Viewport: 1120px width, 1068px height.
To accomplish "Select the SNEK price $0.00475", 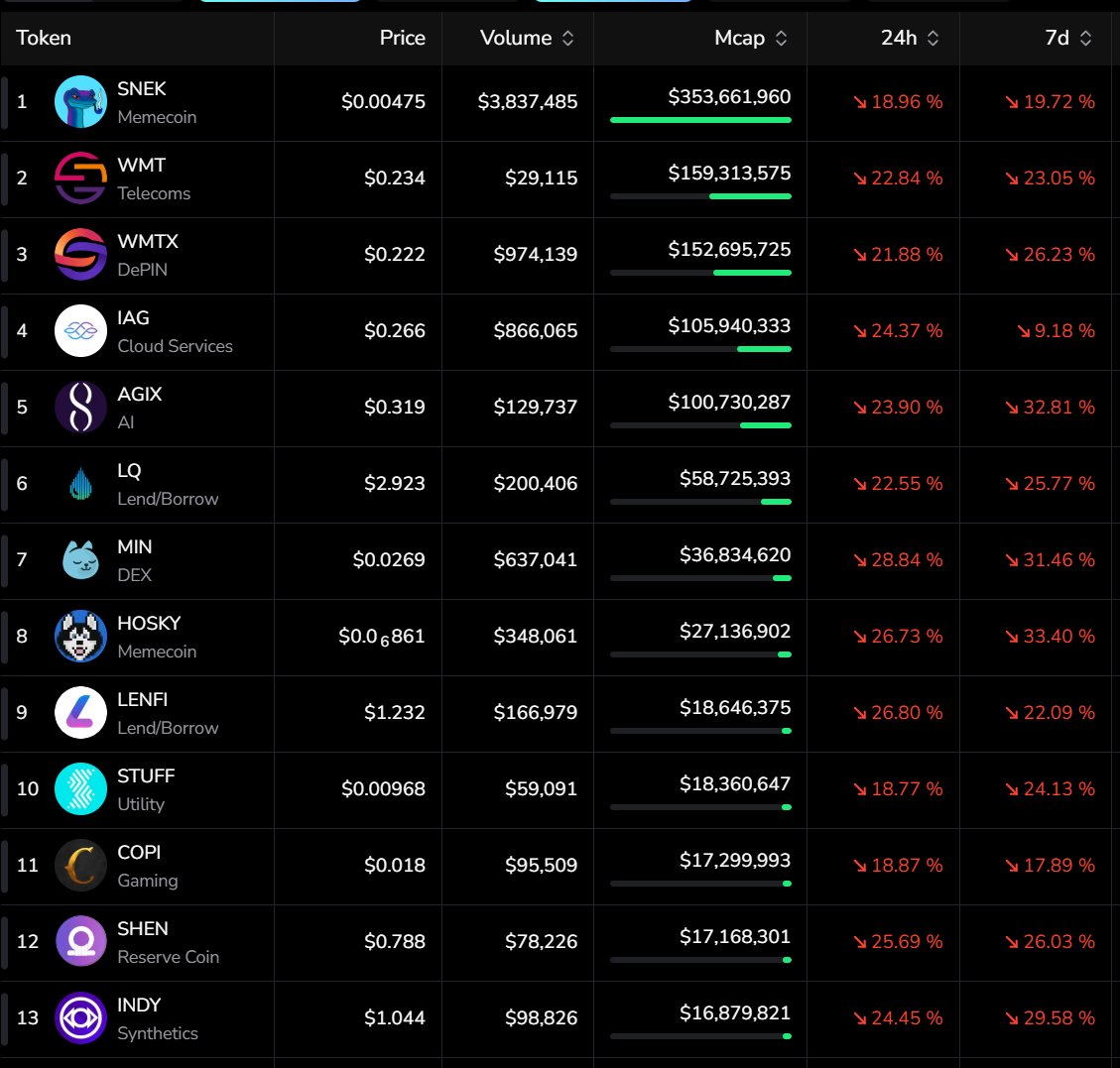I will coord(383,101).
